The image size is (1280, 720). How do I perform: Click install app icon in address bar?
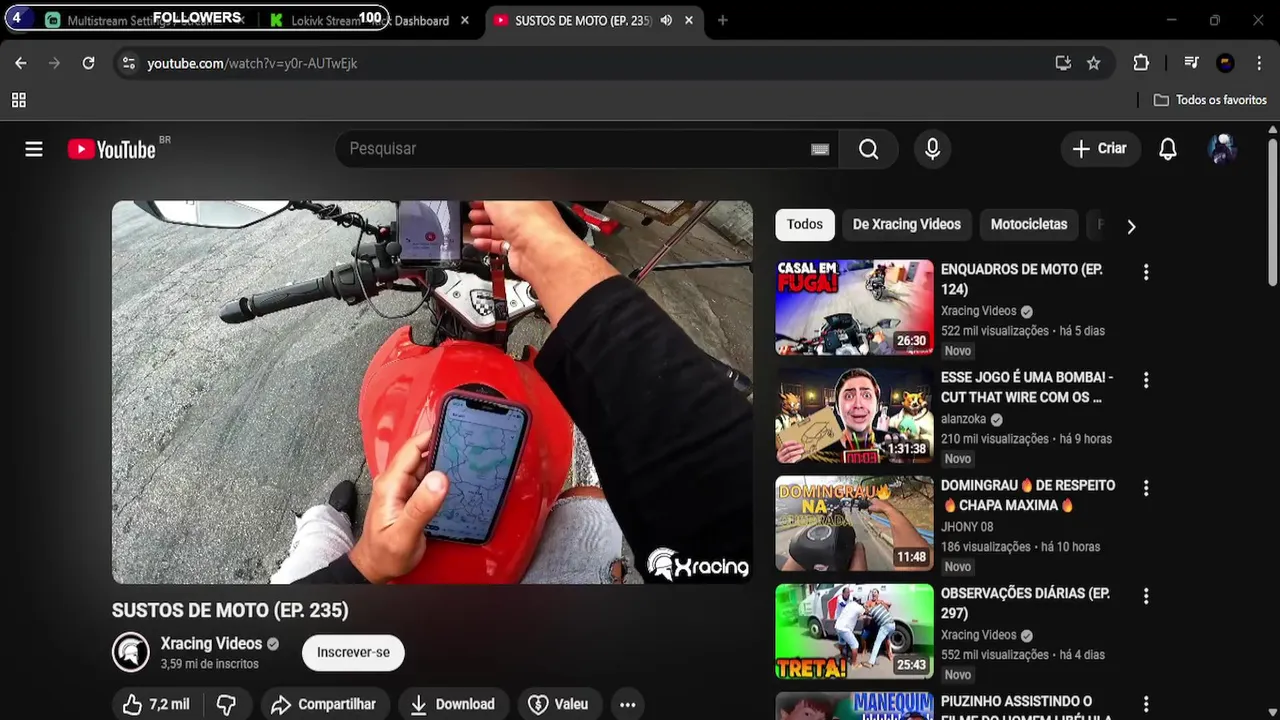1063,63
